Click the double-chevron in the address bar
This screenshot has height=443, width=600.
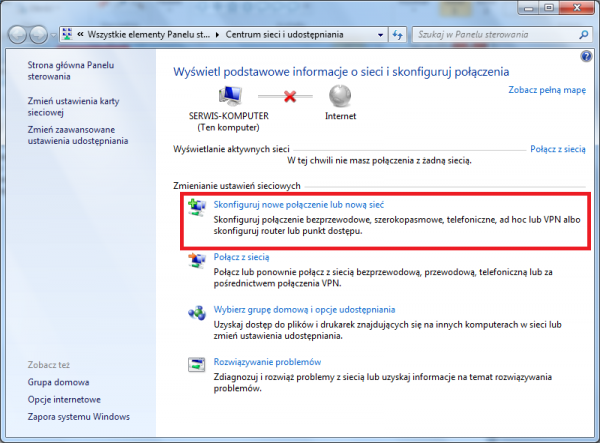click(80, 34)
